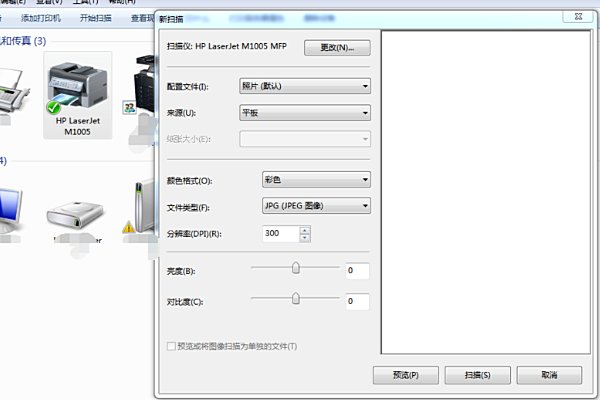600x400 pixels.
Task: Select the device icon with the yellow warning triangle
Action: pos(139,207)
